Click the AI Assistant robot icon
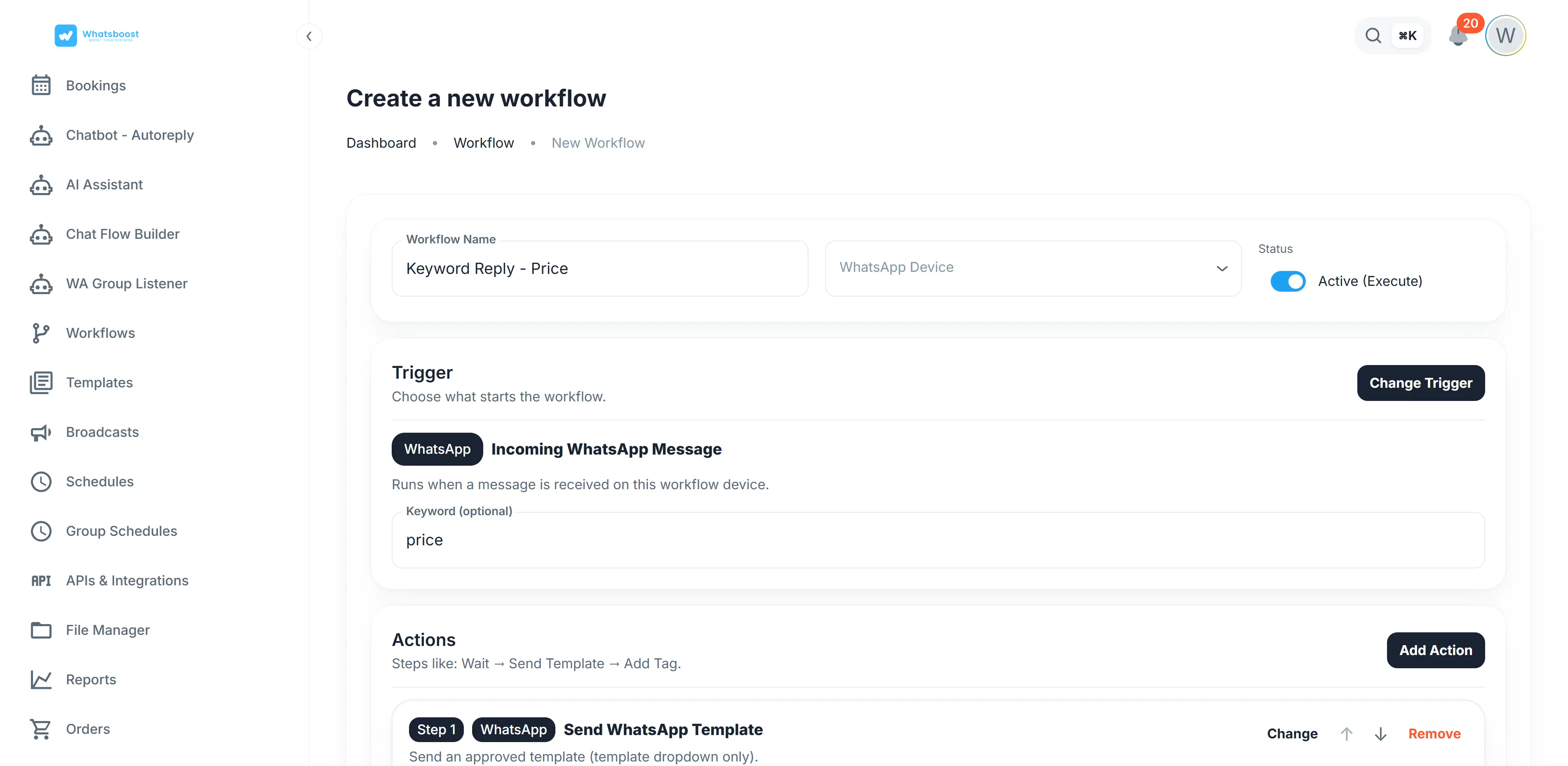The image size is (1568, 766). point(41,184)
